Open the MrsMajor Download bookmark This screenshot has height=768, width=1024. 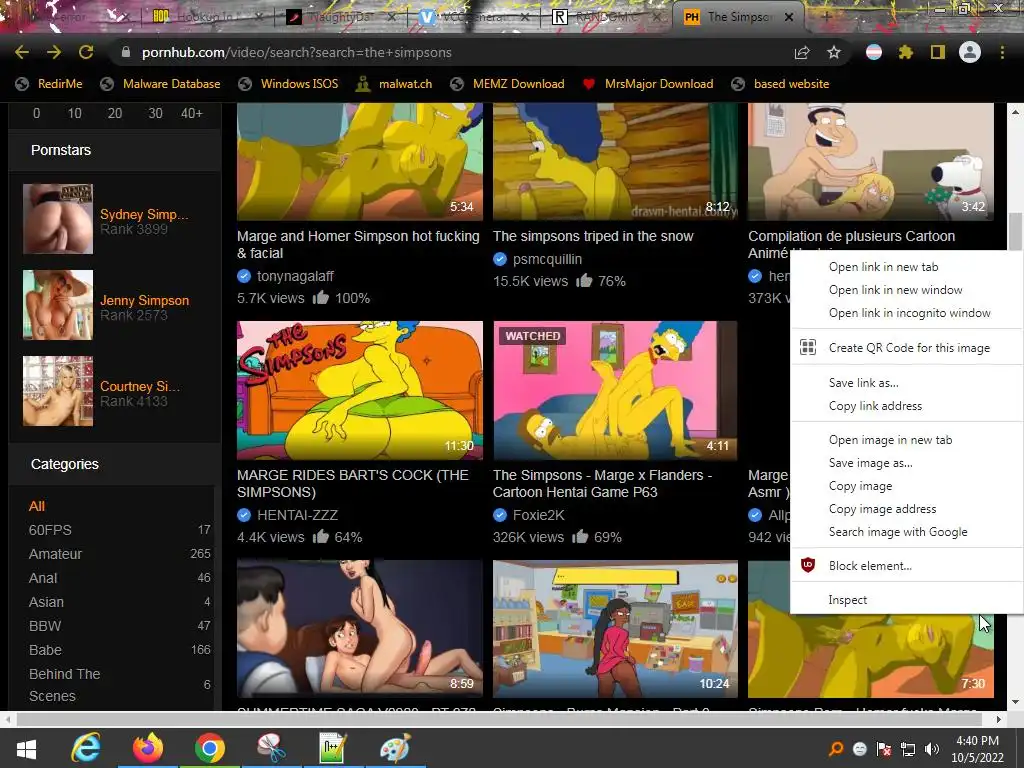648,84
